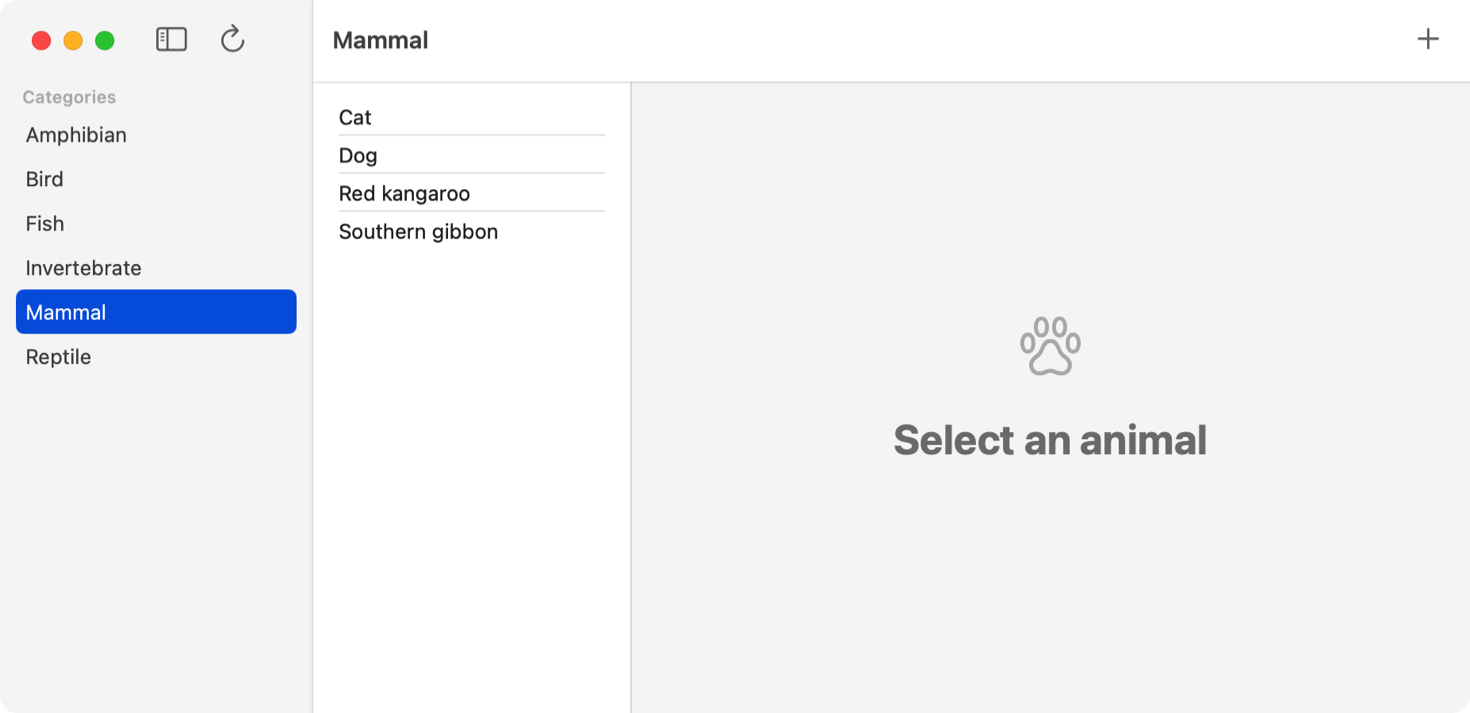Toggle the sidebar visibility icon

click(x=171, y=40)
